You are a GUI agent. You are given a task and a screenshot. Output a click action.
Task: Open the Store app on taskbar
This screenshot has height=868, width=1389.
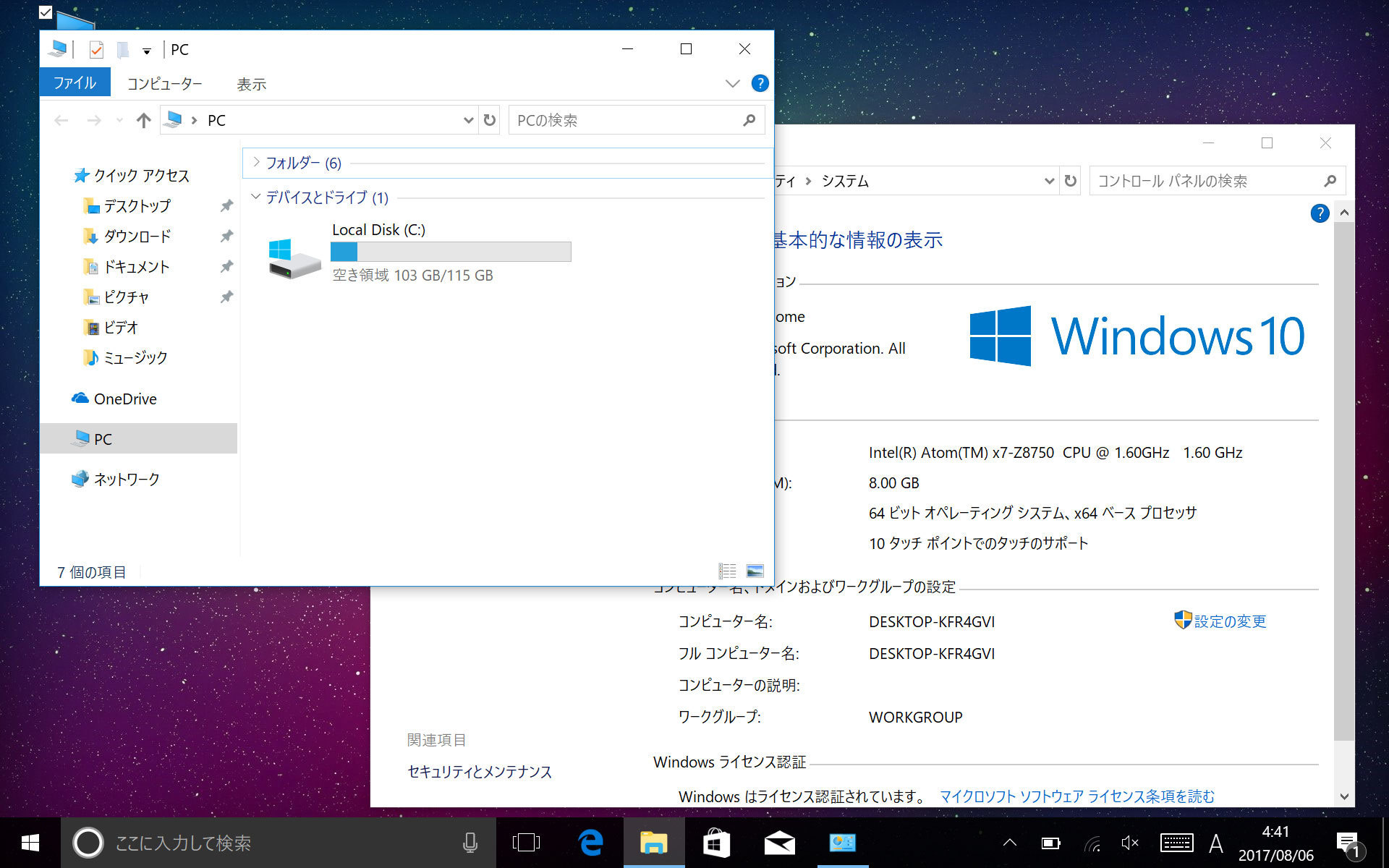point(716,843)
